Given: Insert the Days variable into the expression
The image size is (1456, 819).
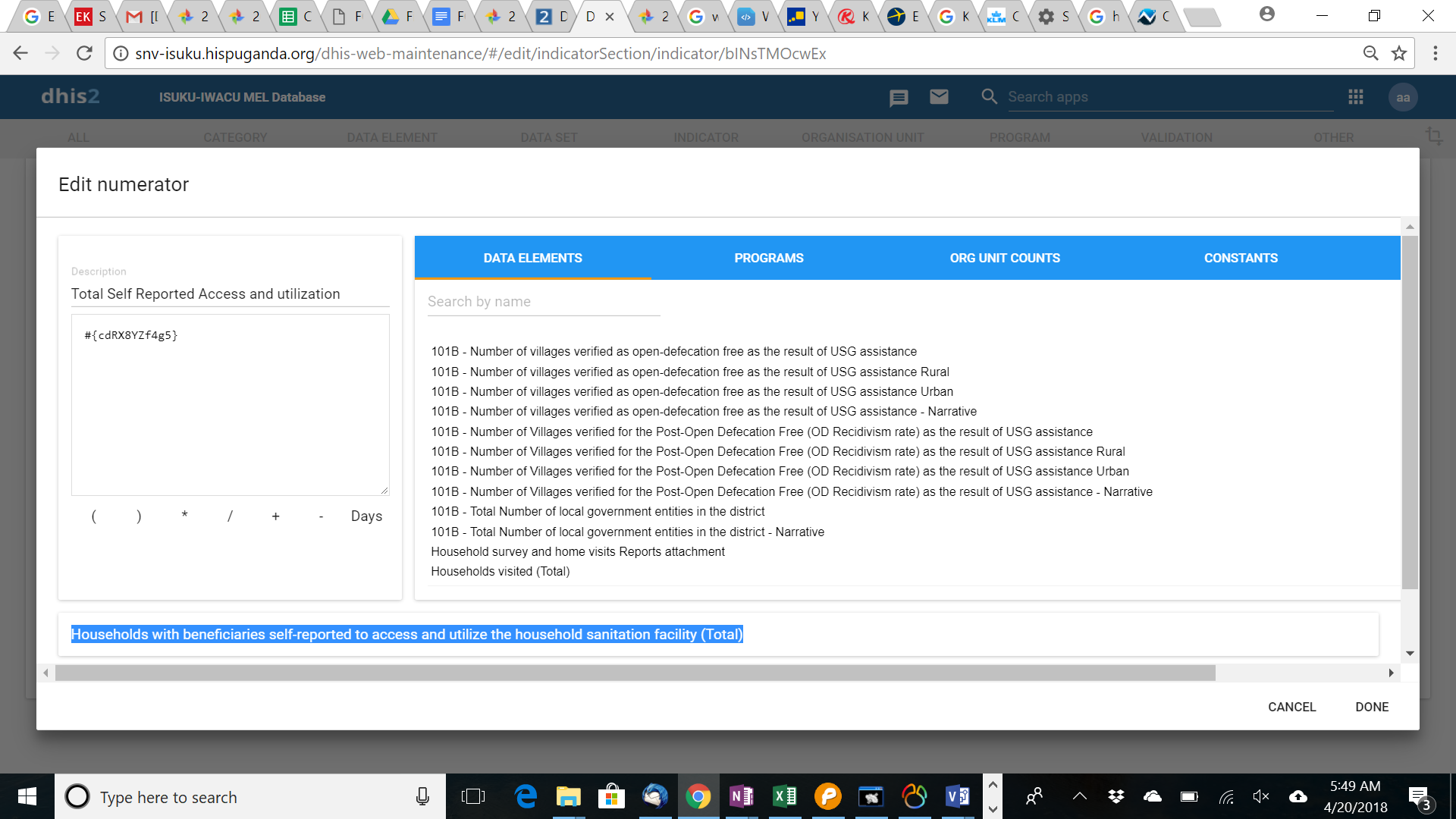Looking at the screenshot, I should (x=366, y=516).
